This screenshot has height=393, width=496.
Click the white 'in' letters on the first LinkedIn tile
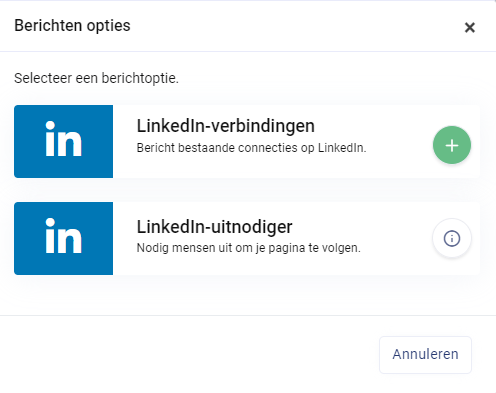click(63, 139)
